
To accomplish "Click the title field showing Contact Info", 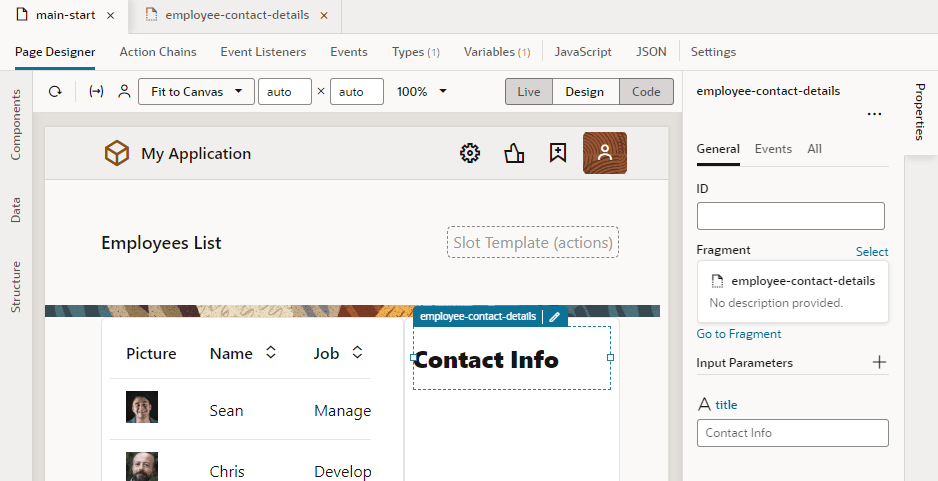I will click(x=793, y=433).
